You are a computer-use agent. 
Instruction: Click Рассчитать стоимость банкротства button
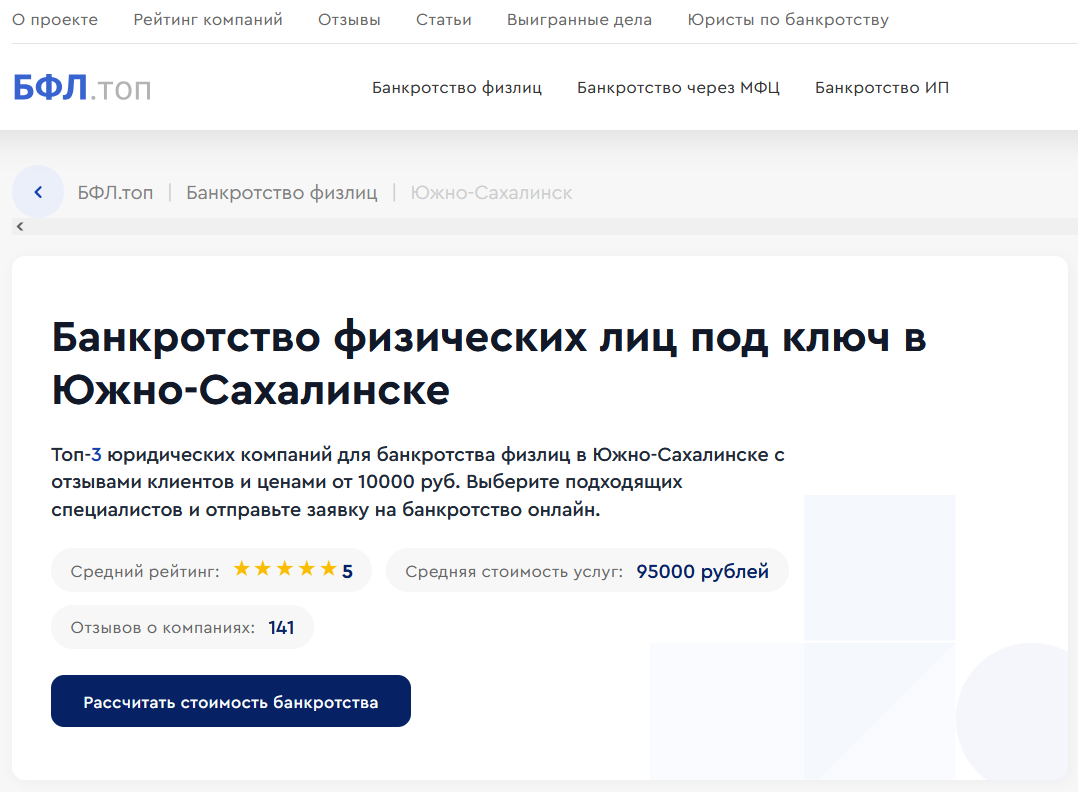231,701
